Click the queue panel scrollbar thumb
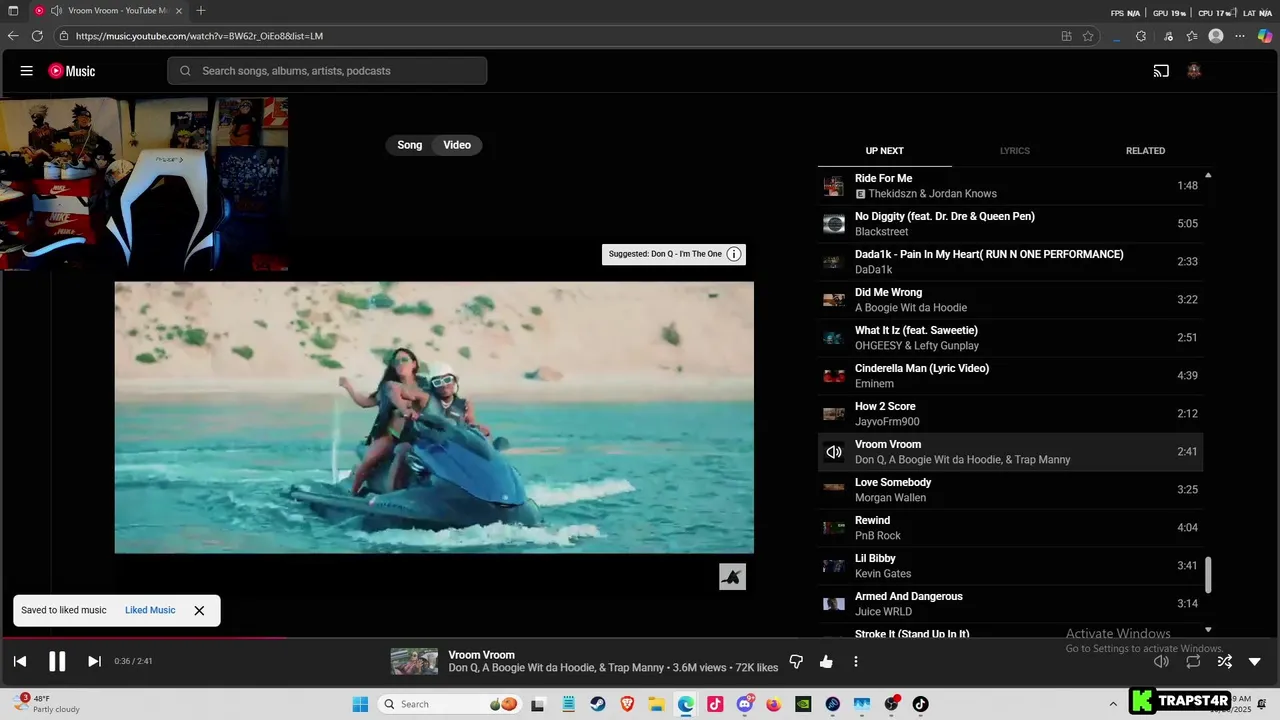1280x720 pixels. pos(1208,574)
